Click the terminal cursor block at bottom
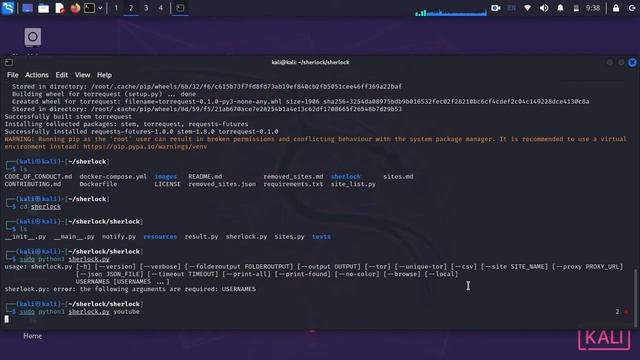 click(7, 319)
